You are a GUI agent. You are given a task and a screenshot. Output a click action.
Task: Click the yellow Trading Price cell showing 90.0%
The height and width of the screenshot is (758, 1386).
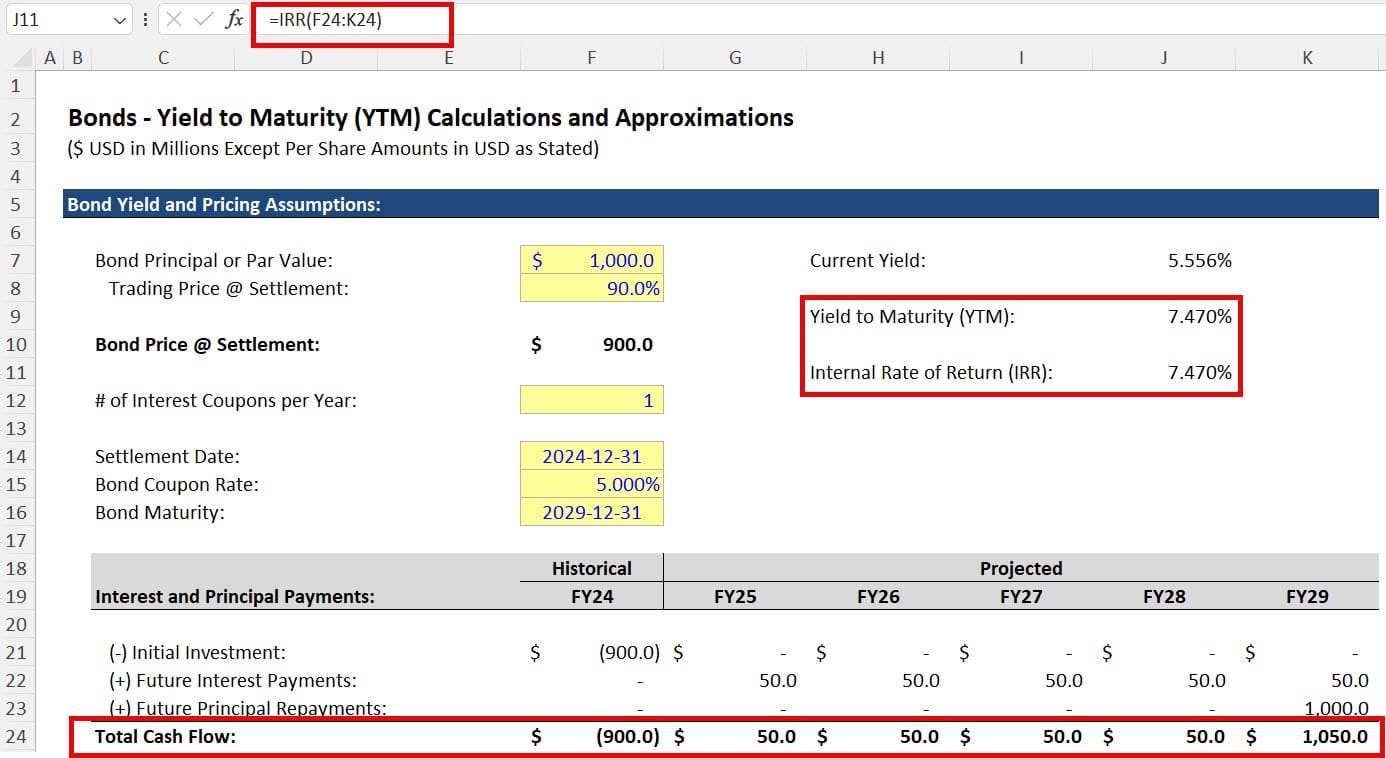point(592,288)
